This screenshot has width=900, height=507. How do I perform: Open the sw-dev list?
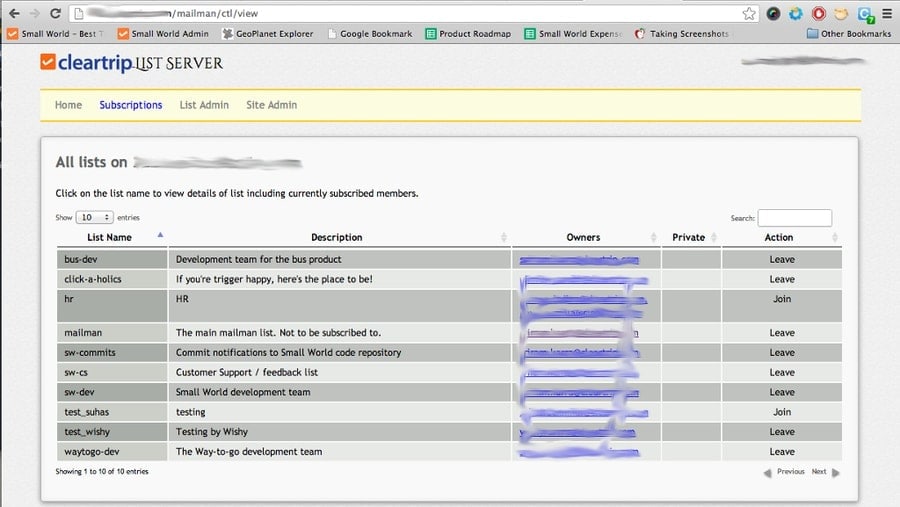pyautogui.click(x=79, y=392)
